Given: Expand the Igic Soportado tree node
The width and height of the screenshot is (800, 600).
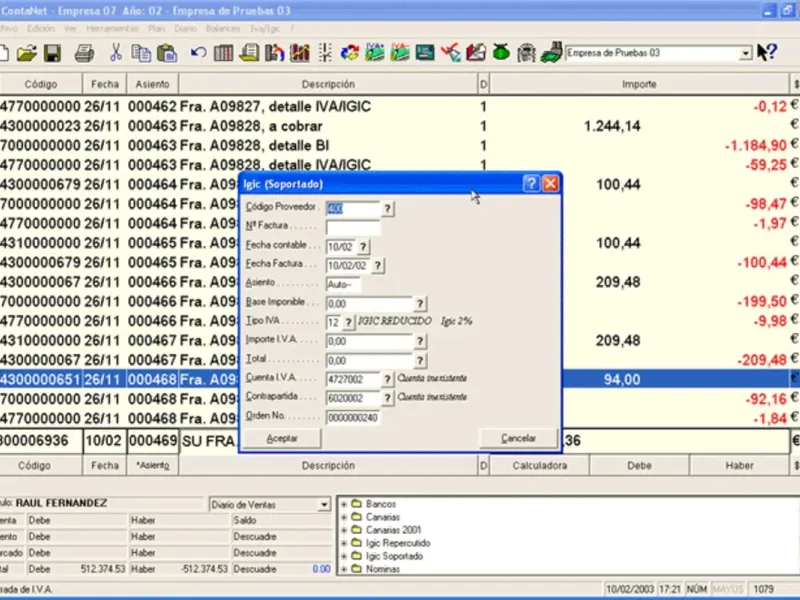Looking at the screenshot, I should (345, 556).
